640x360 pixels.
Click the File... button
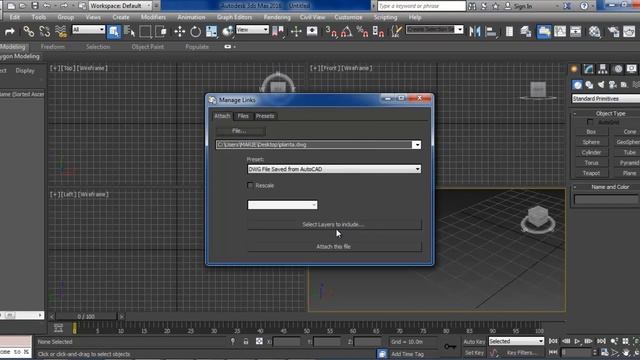(x=240, y=131)
